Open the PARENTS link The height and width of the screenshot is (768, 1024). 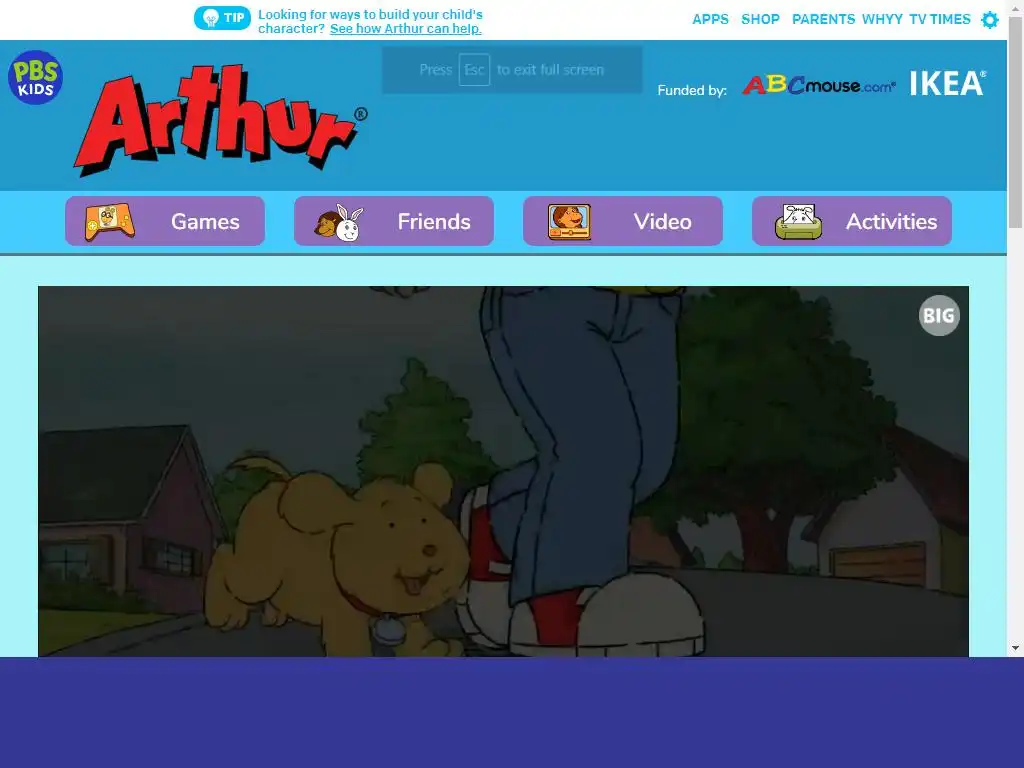[x=823, y=20]
